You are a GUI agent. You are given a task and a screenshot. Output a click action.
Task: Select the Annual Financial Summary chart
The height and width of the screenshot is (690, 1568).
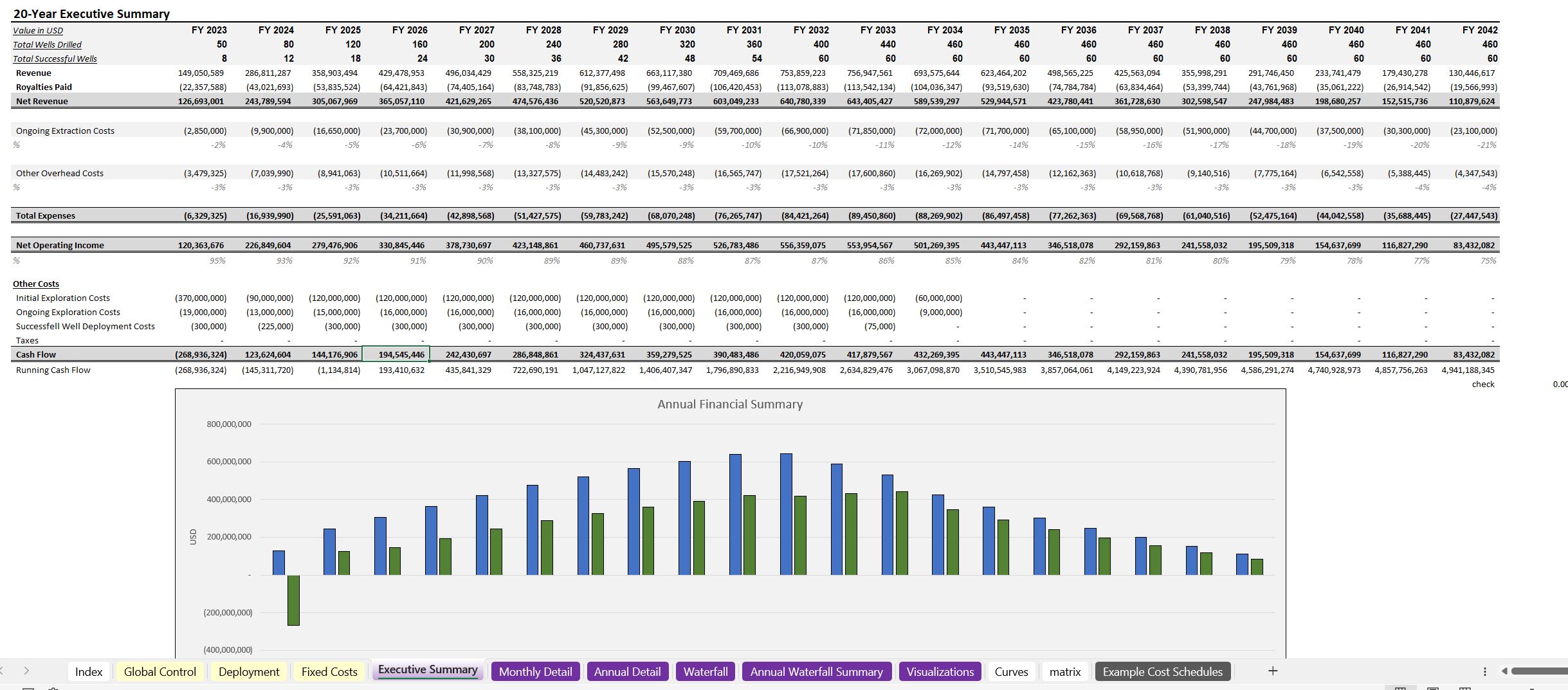[729, 521]
